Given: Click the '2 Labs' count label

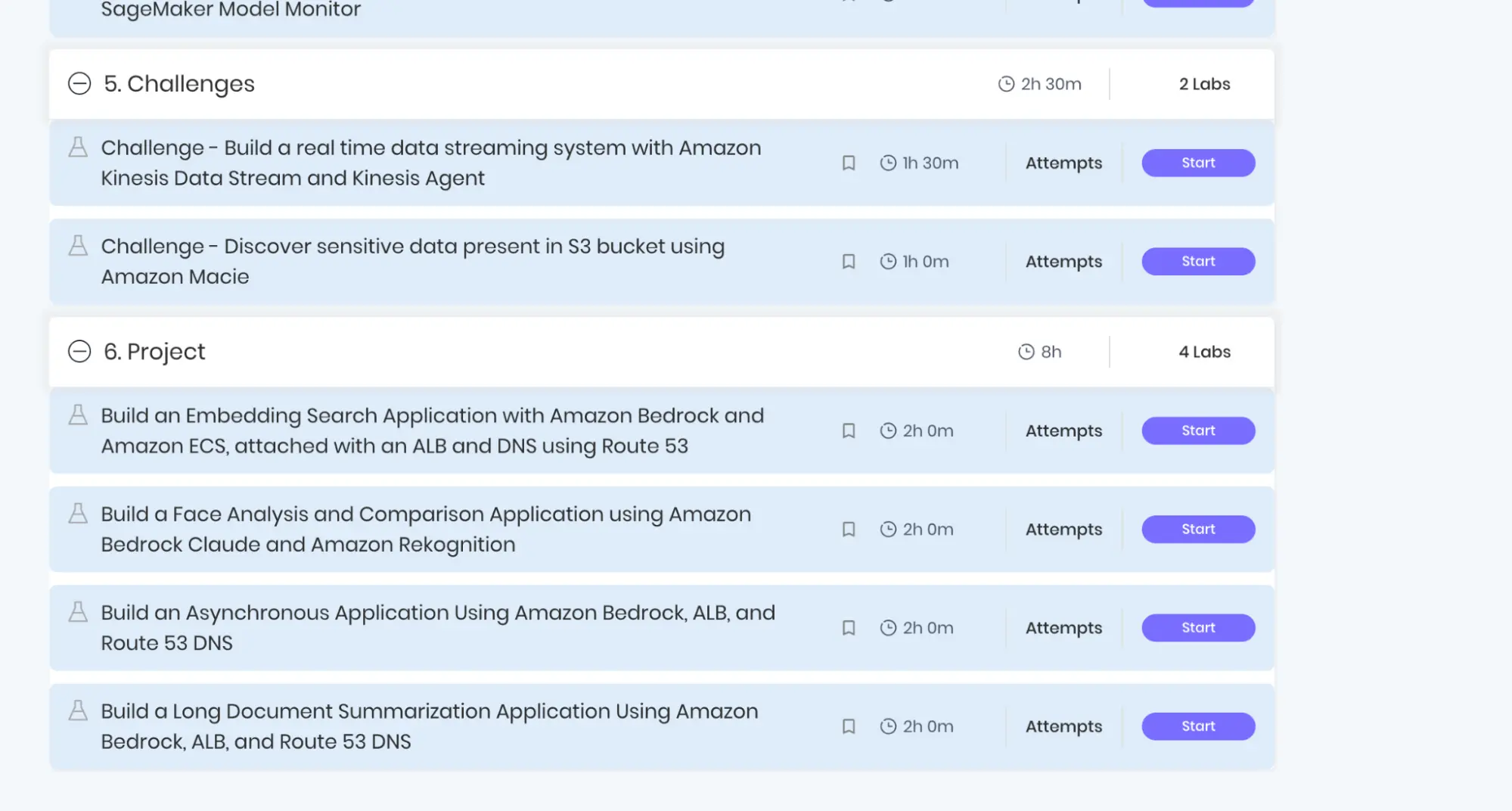Looking at the screenshot, I should click(1204, 84).
